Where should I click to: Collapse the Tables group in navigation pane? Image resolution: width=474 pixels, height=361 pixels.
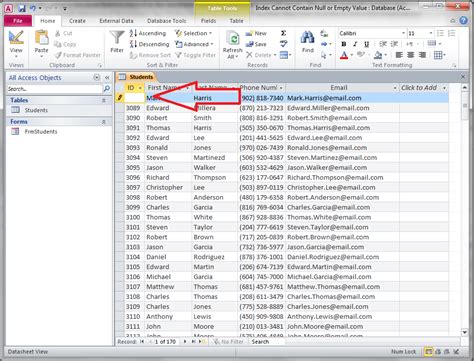pyautogui.click(x=104, y=100)
